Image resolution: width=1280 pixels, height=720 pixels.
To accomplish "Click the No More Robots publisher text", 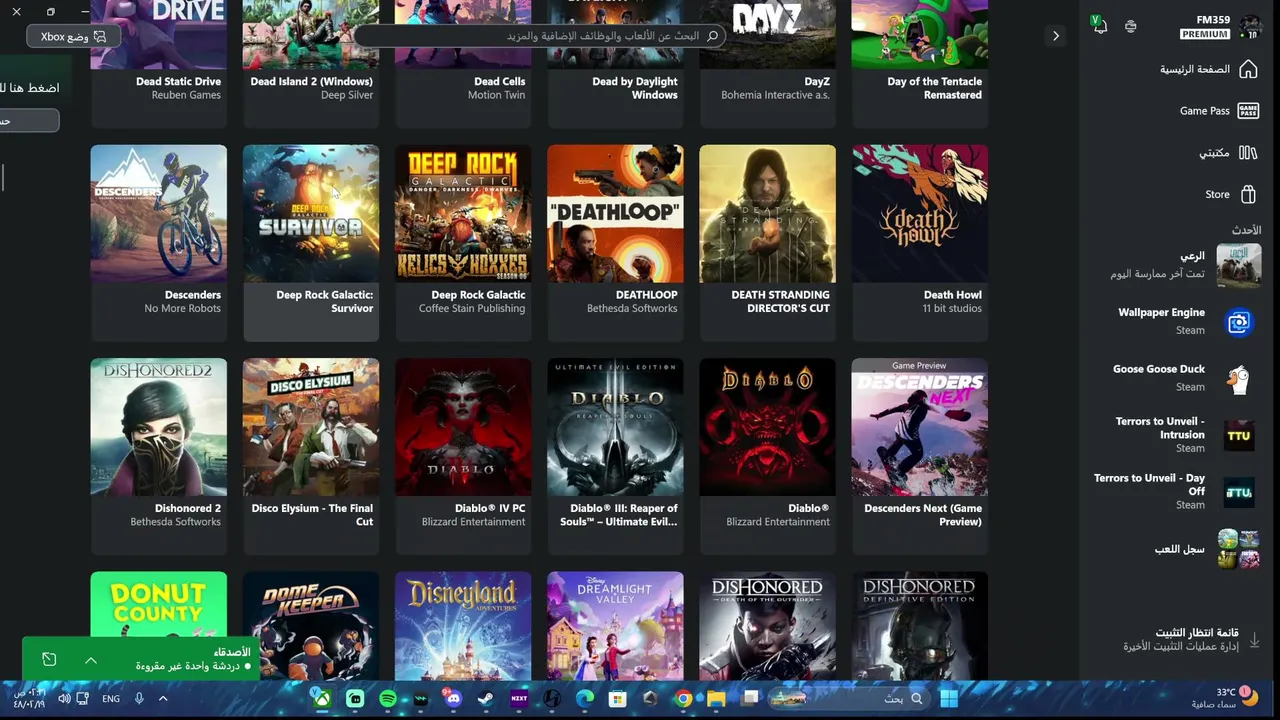I will (182, 309).
